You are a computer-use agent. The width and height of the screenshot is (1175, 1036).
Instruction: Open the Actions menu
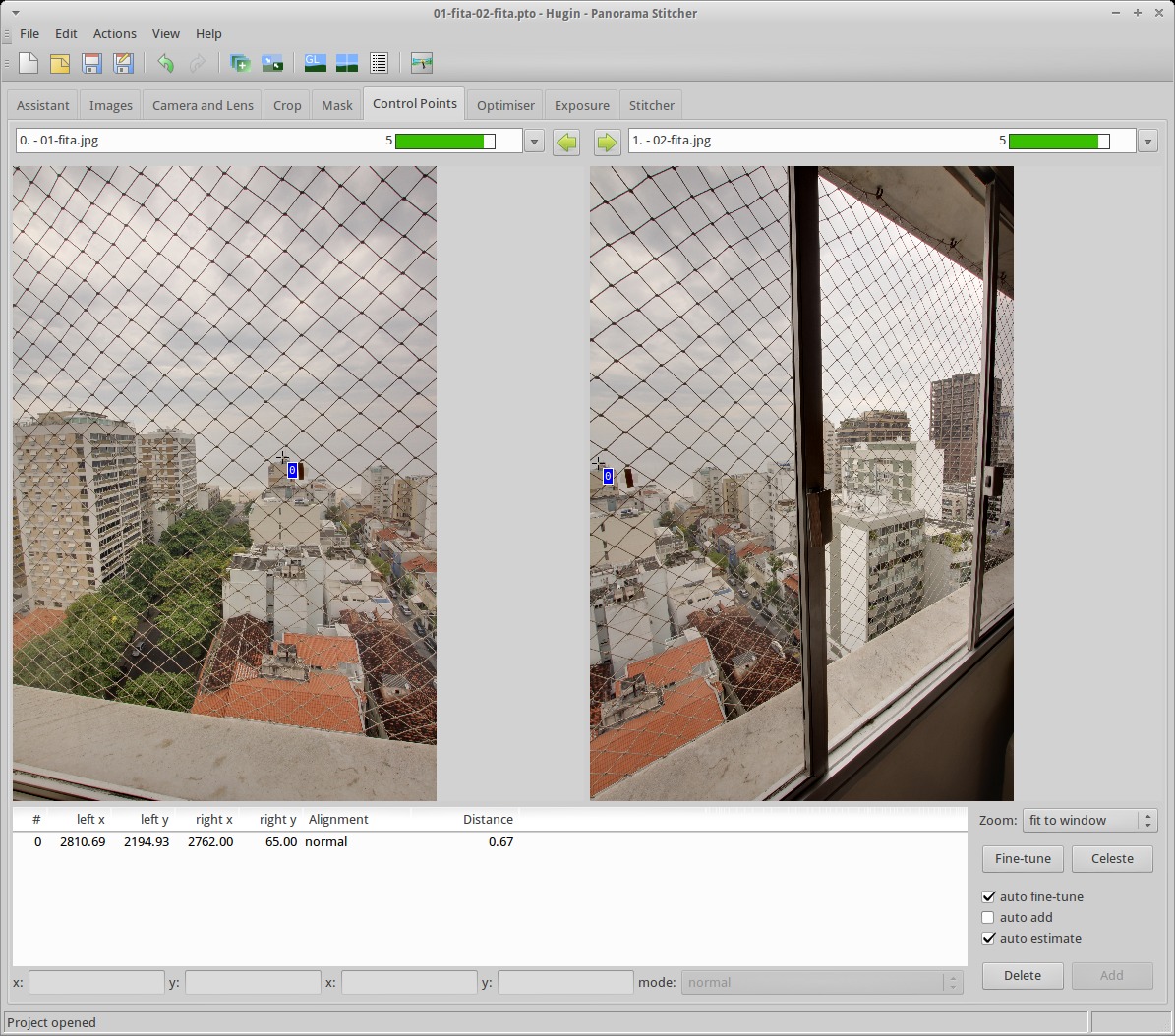coord(114,33)
